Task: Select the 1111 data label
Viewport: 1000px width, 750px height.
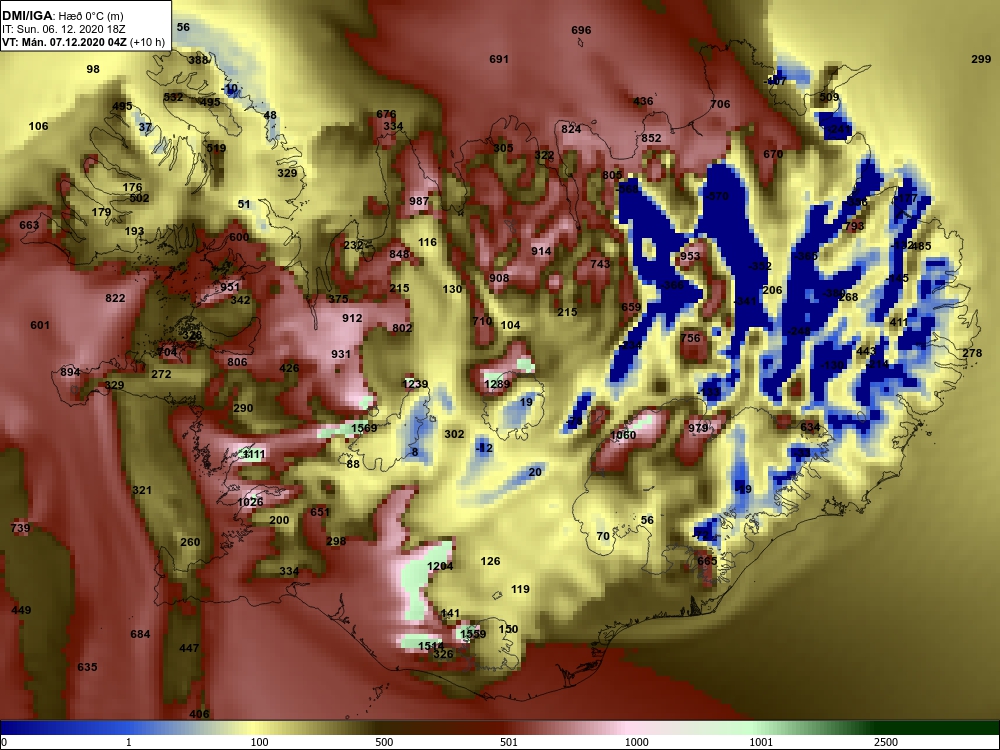Action: [x=253, y=453]
